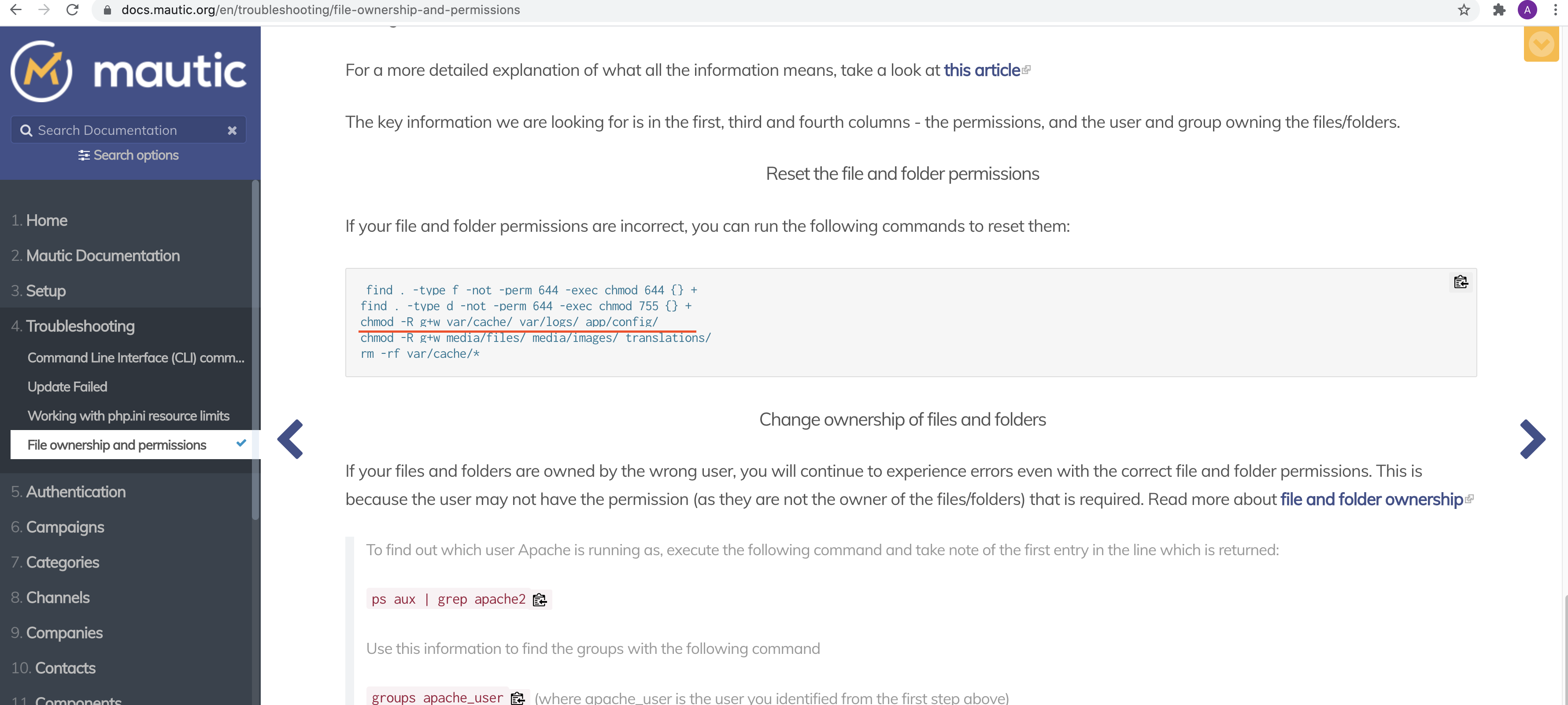Copy the ps aux grep apache2 command
Image resolution: width=1568 pixels, height=705 pixels.
coord(539,600)
